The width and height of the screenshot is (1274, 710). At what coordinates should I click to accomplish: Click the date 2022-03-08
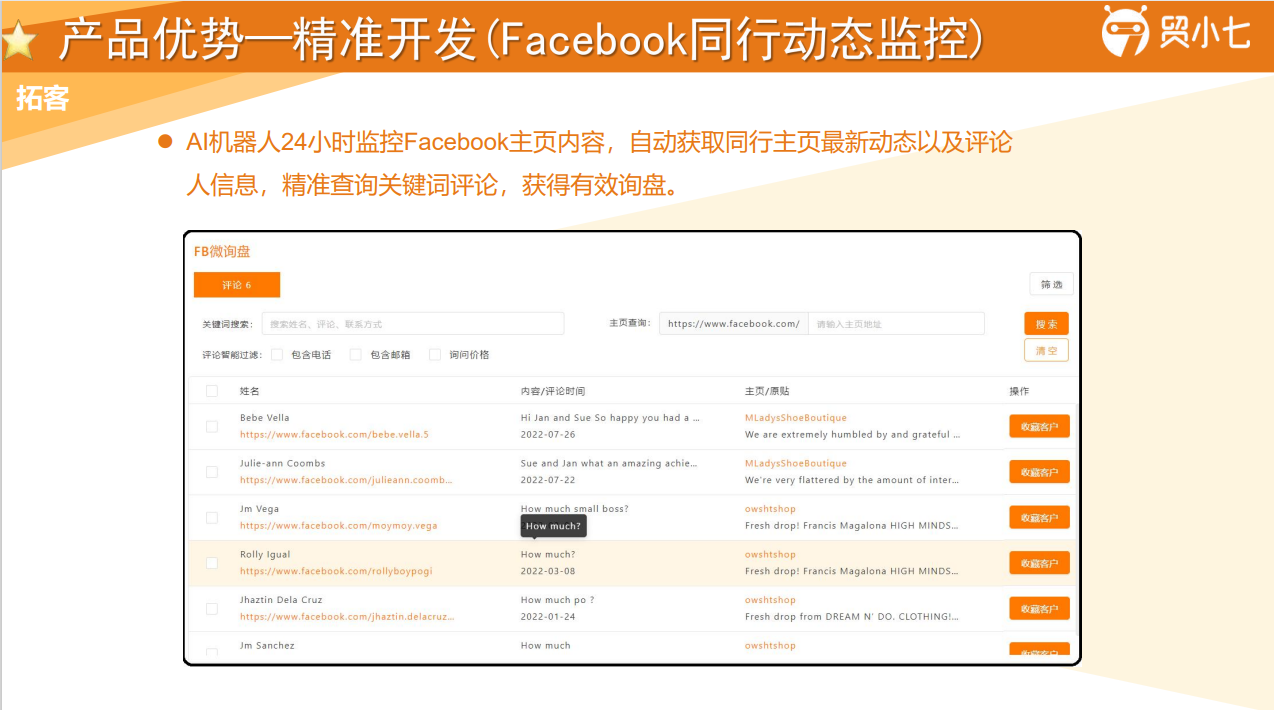tap(548, 572)
